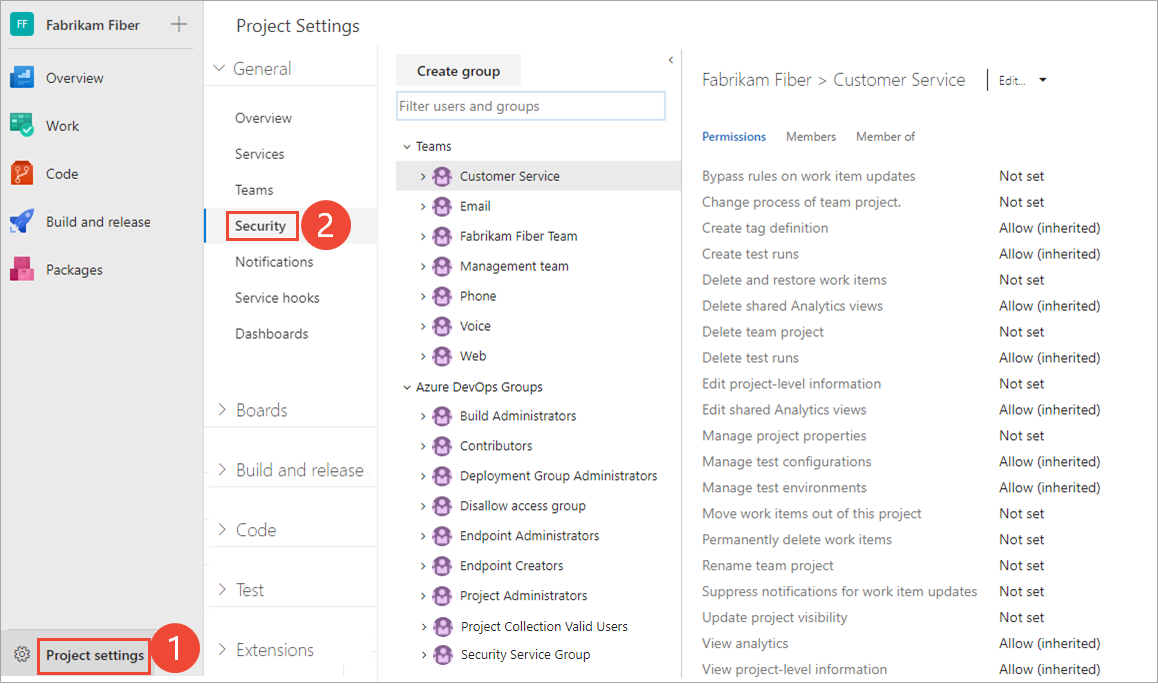Collapse the groups panel with the arrow

pos(670,61)
